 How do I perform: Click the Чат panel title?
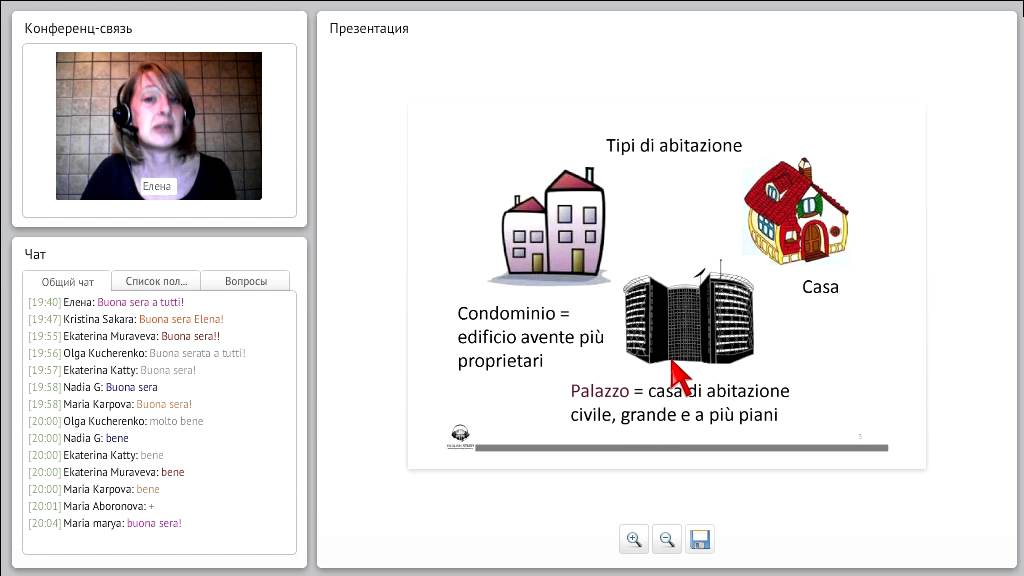pos(35,254)
